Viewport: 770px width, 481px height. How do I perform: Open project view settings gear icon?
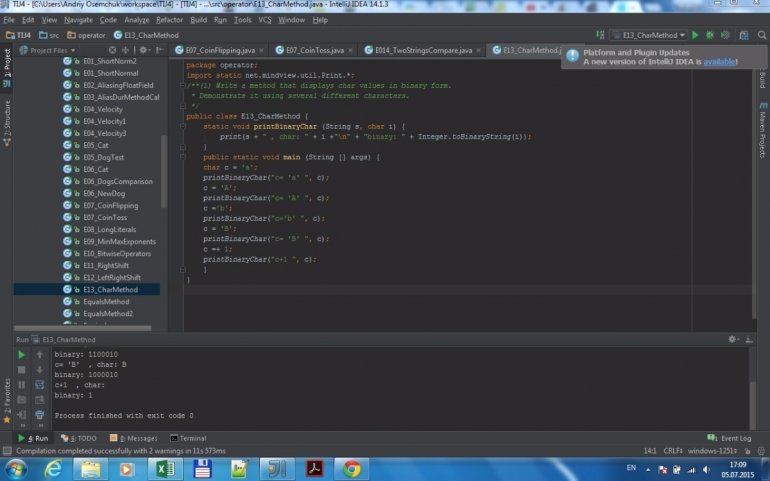[145, 50]
